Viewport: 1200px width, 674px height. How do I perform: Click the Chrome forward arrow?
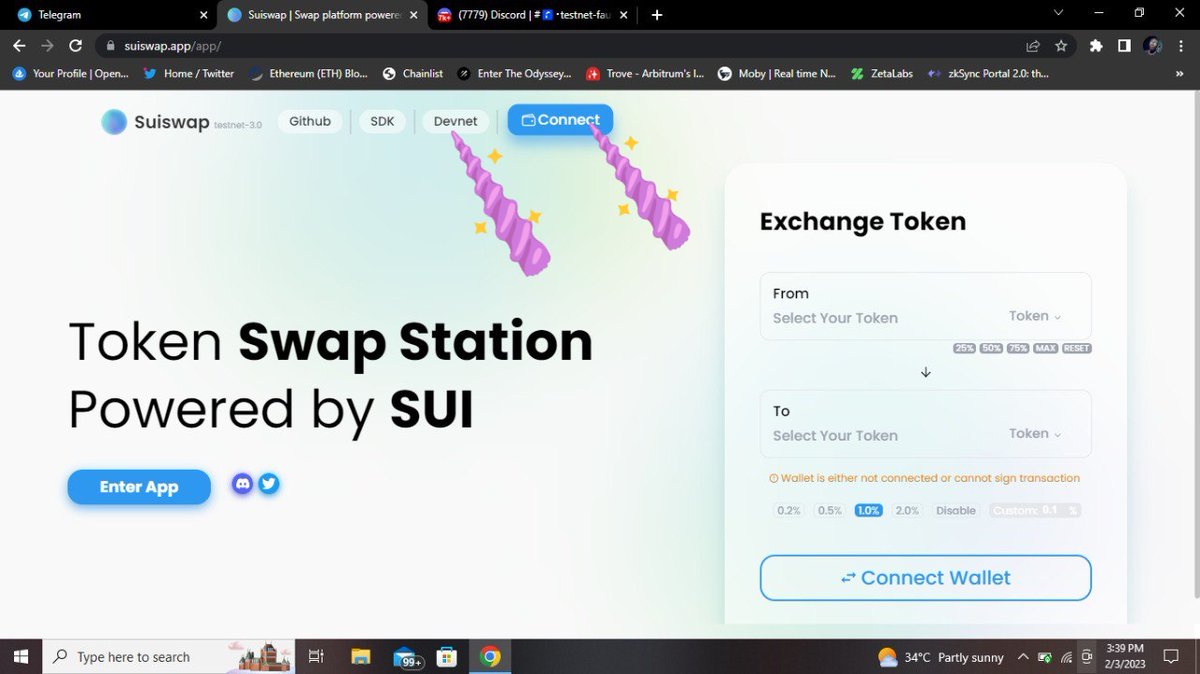click(47, 46)
